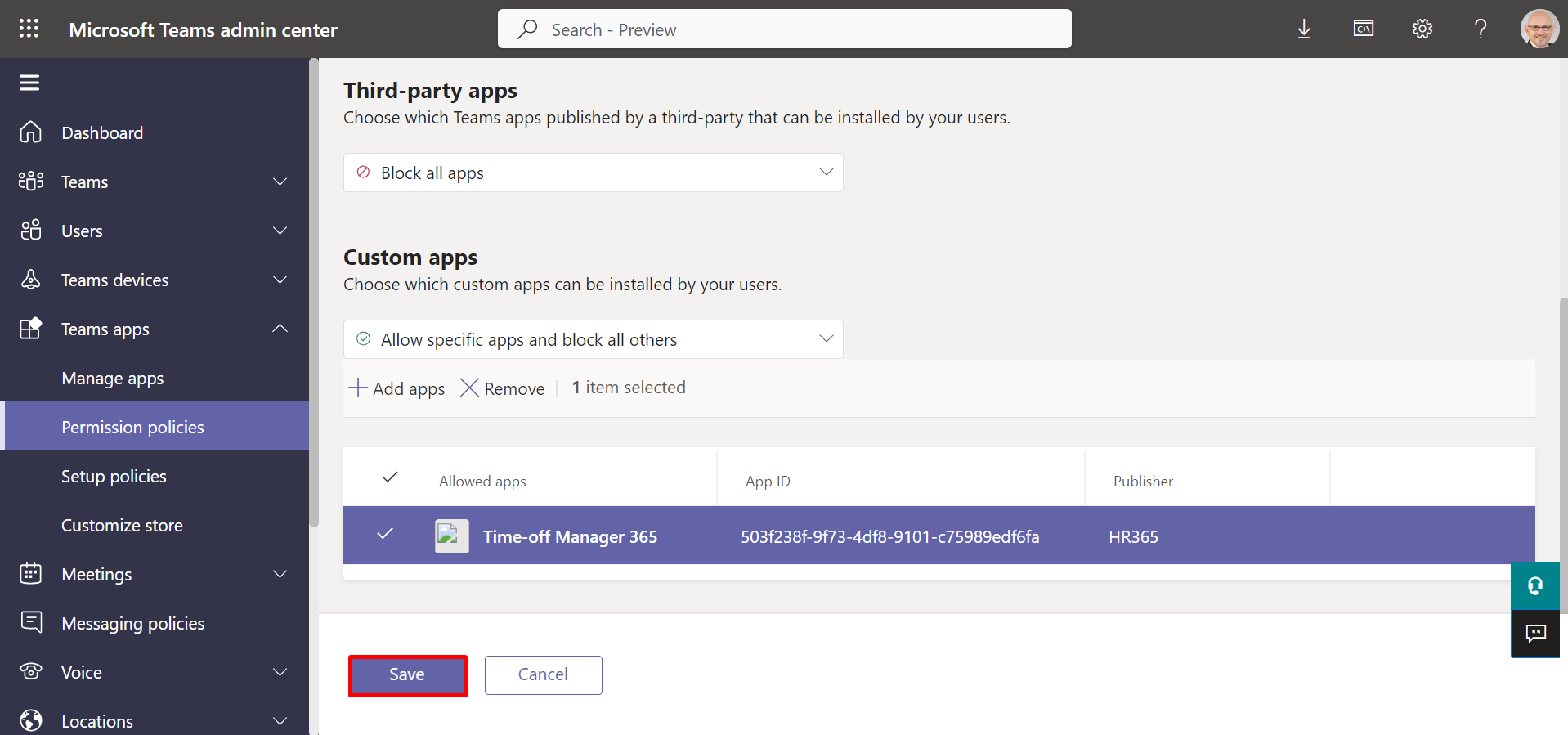Click the Teams devices bell icon
The image size is (1568, 735).
(30, 280)
